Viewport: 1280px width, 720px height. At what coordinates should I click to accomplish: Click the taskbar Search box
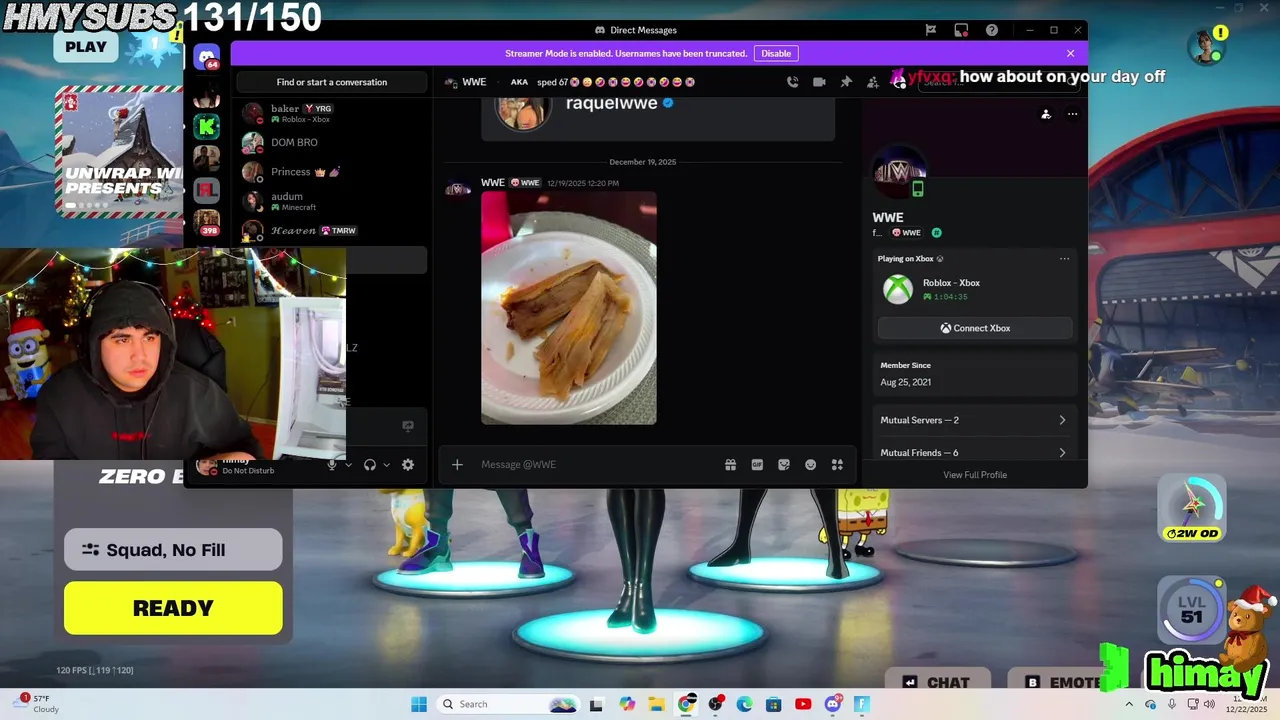(x=508, y=704)
